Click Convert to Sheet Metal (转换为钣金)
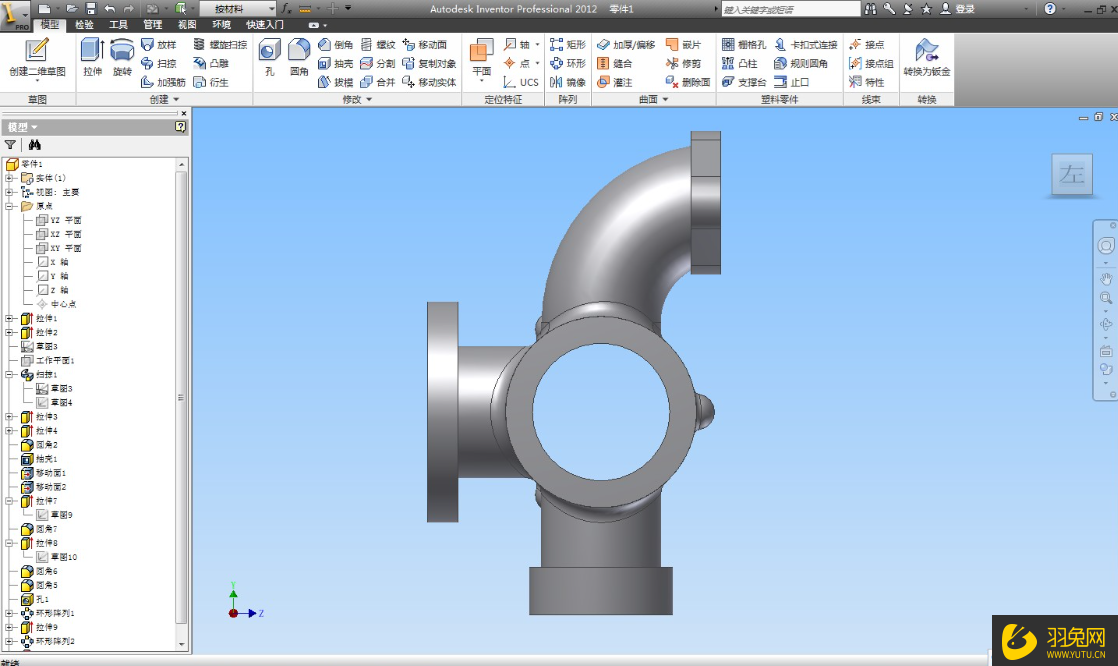This screenshot has height=666, width=1118. coord(926,58)
